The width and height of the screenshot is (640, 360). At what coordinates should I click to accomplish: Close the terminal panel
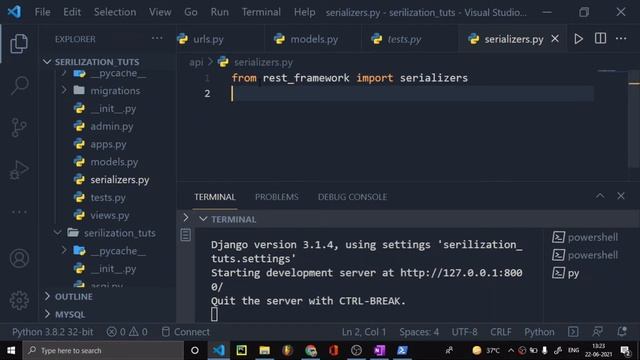[x=621, y=196]
